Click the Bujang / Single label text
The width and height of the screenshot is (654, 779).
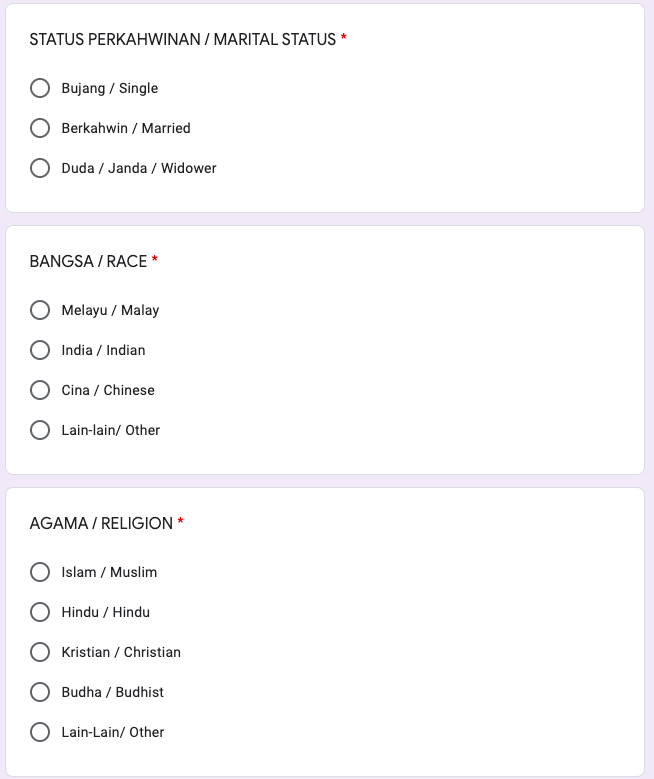pos(110,88)
